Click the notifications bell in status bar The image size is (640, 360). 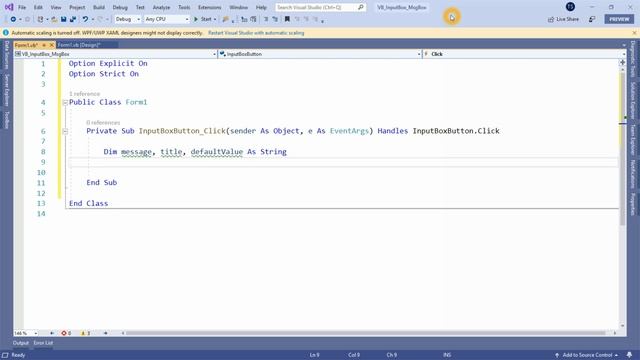tap(629, 355)
